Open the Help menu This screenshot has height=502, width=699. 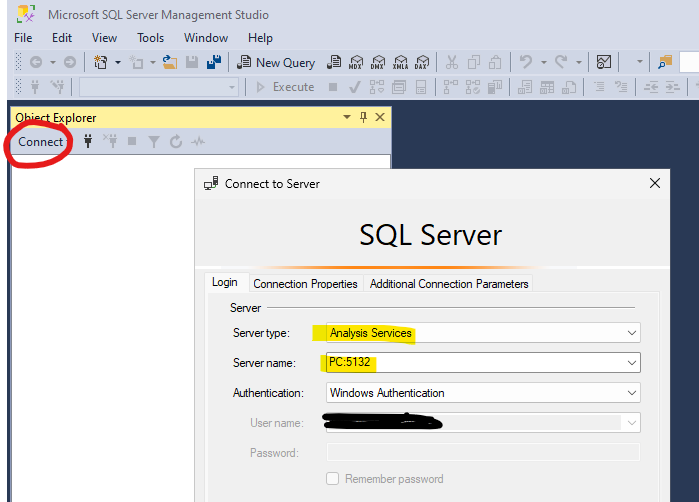[260, 38]
